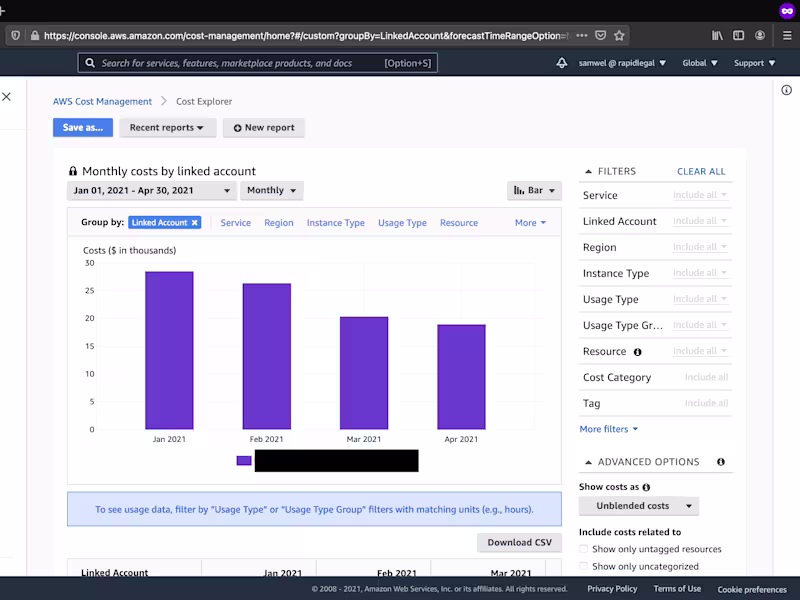Open the right-side info panel icon
The width and height of the screenshot is (800, 600).
[786, 91]
